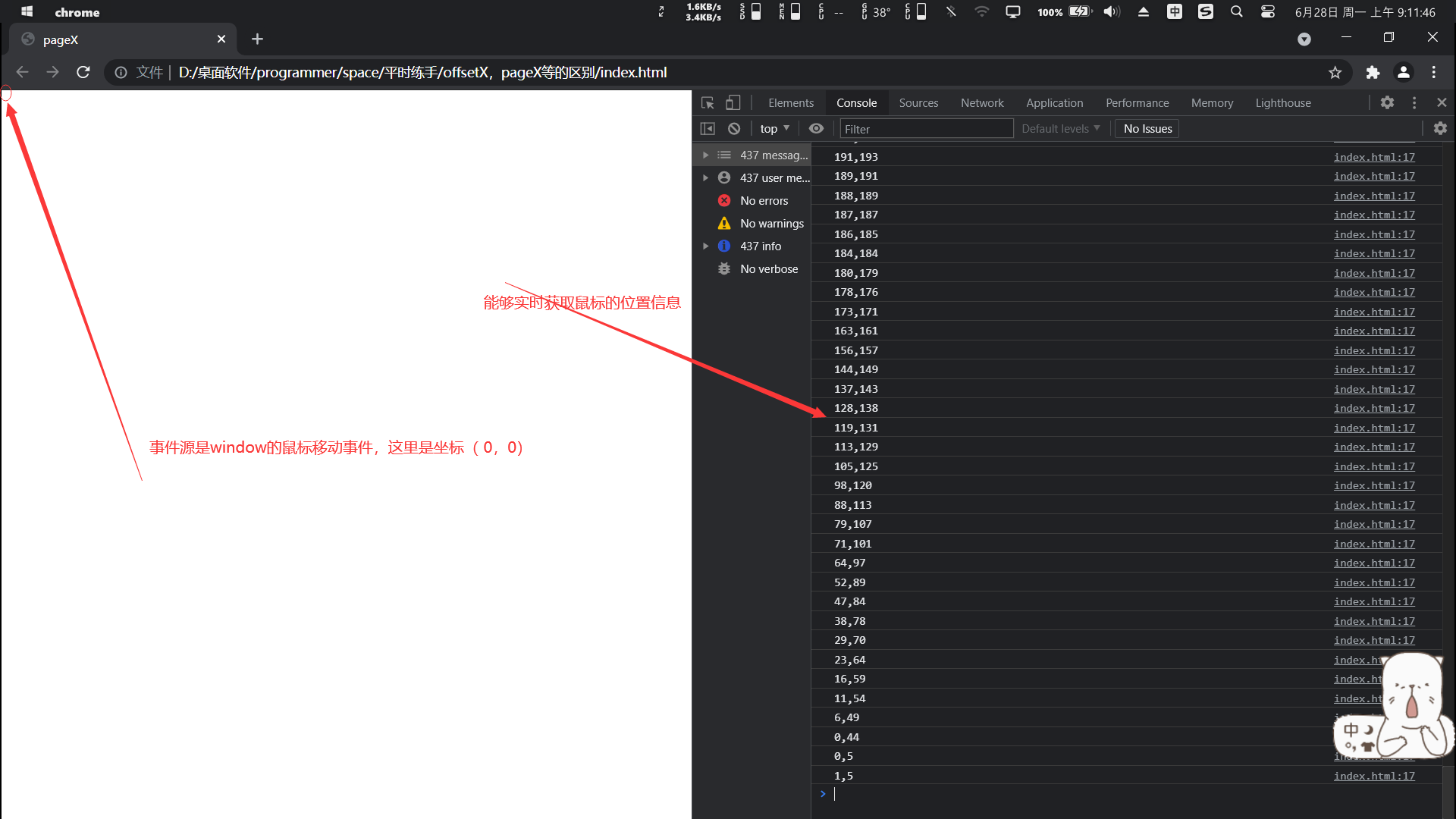This screenshot has width=1456, height=819.
Task: Click into the console Filter field
Action: tap(925, 129)
